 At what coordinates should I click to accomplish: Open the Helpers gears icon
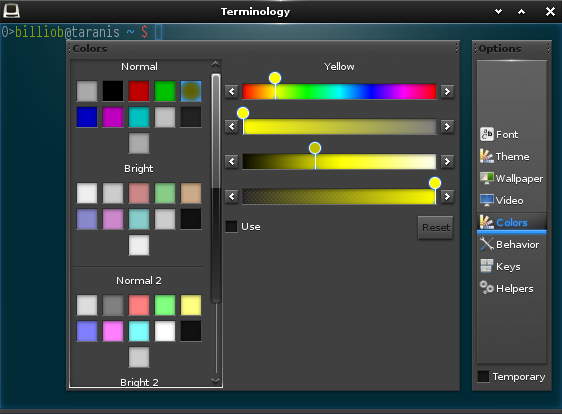486,288
